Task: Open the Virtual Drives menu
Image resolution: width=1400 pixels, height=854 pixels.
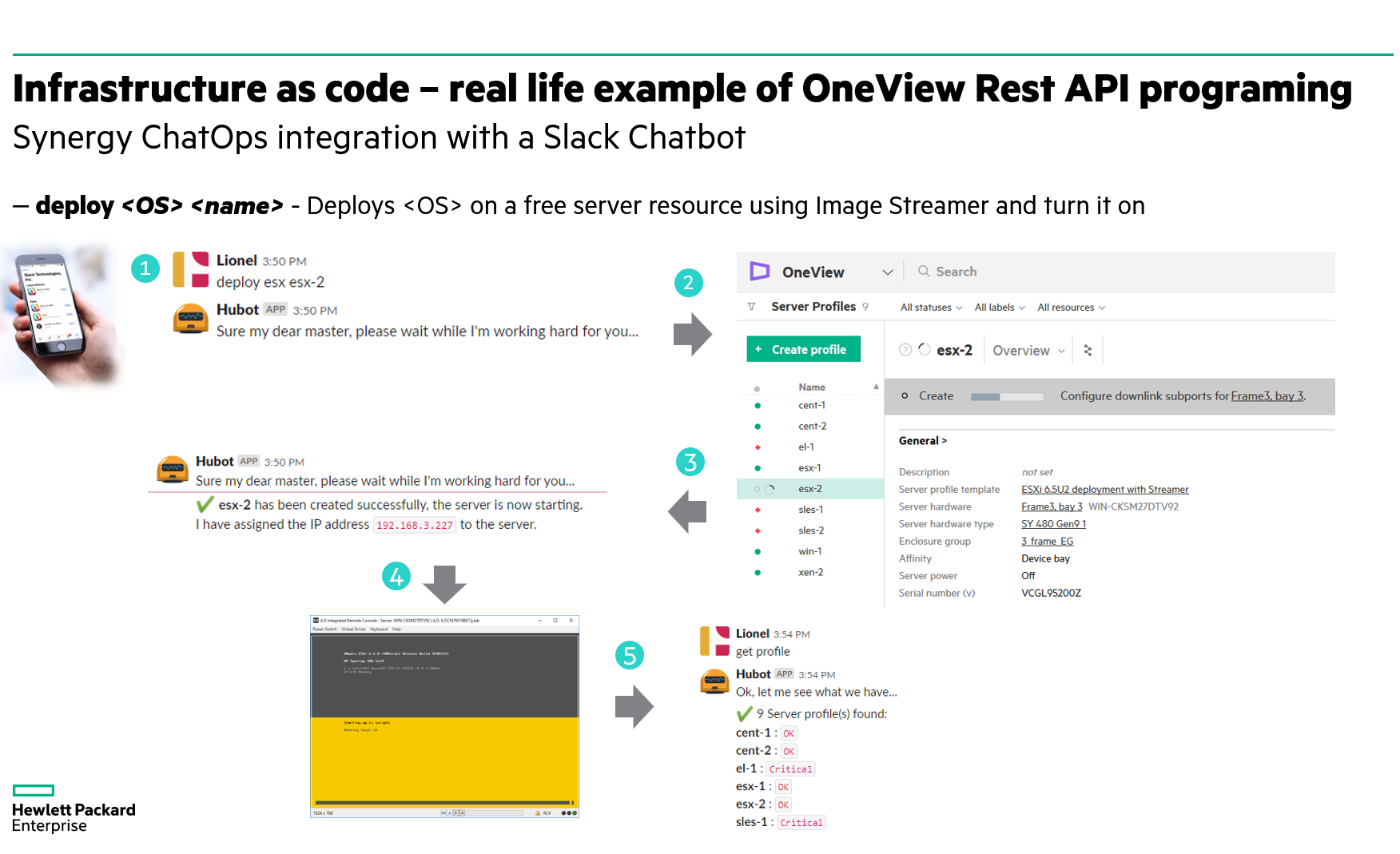Action: pyautogui.click(x=353, y=629)
